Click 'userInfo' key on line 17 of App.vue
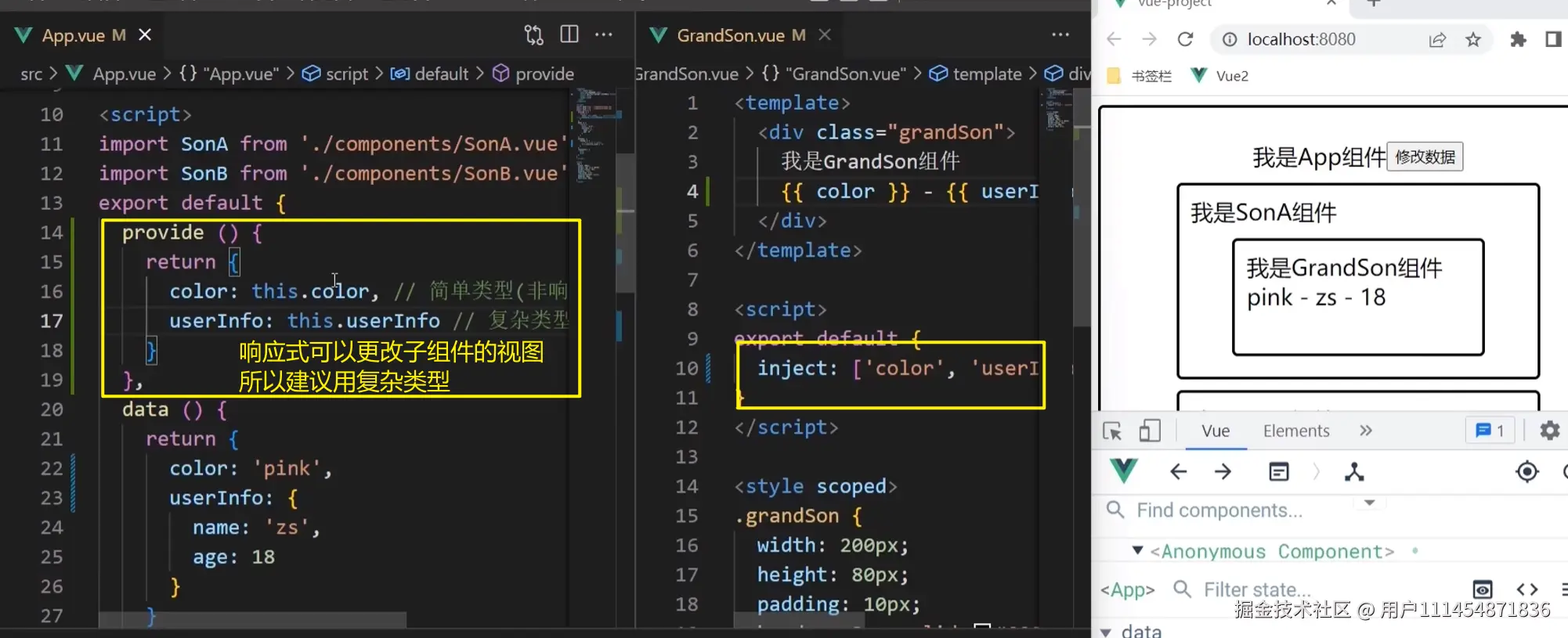 pos(216,321)
